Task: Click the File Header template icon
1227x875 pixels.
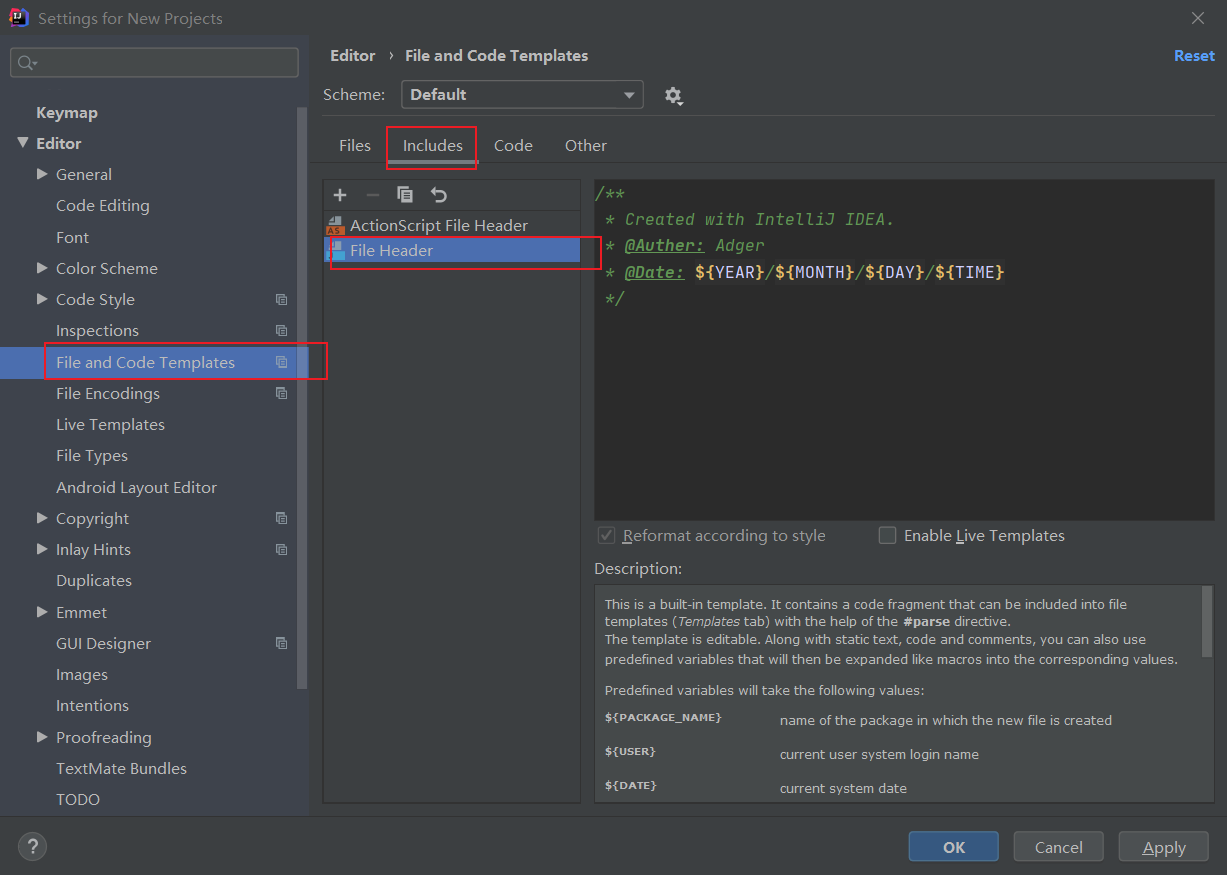Action: 336,251
